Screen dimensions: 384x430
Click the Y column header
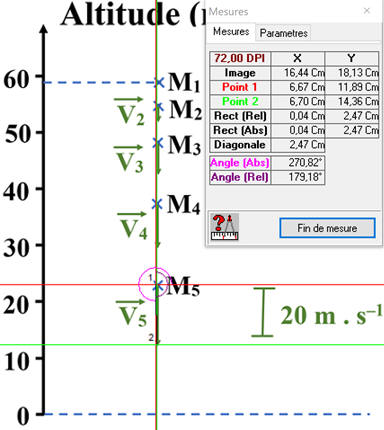click(x=352, y=58)
